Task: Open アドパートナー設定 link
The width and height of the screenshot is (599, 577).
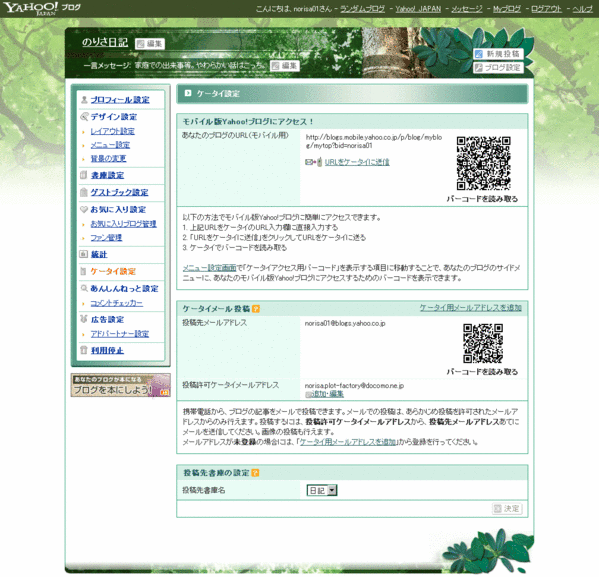Action: pyautogui.click(x=120, y=334)
